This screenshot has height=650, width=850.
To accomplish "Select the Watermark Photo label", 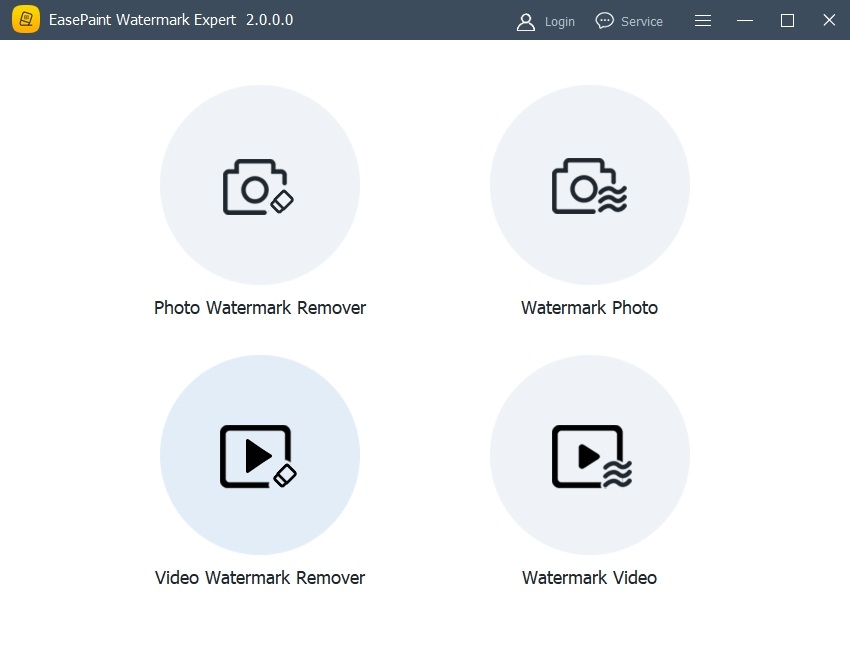I will pos(589,307).
